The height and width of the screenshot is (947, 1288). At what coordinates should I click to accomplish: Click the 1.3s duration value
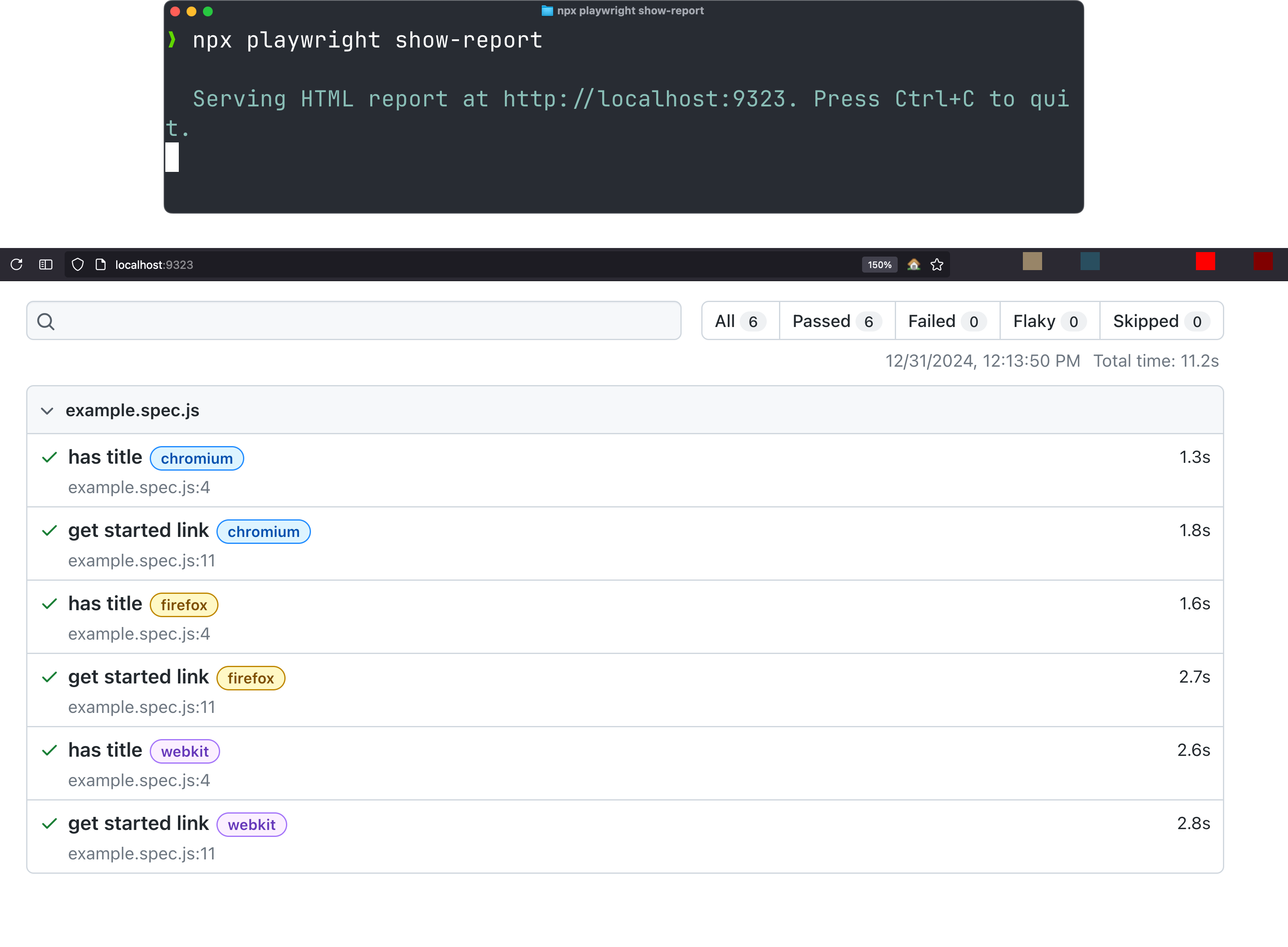pos(1195,457)
